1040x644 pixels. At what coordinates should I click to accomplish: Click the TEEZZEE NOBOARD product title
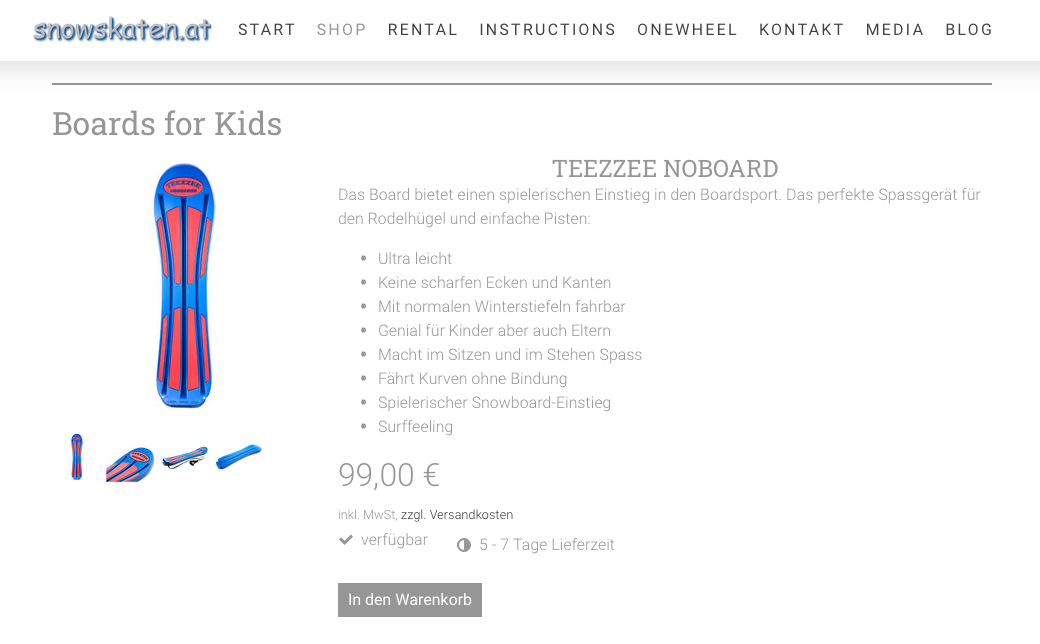pyautogui.click(x=665, y=169)
